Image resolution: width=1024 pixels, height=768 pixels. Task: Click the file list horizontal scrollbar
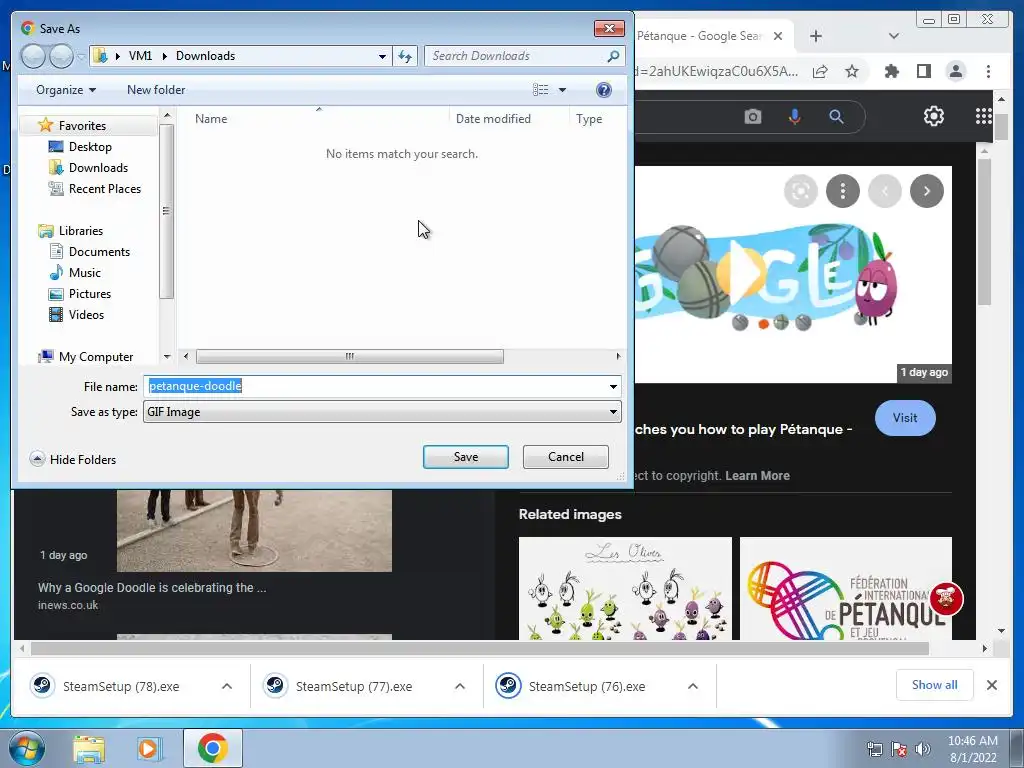349,357
